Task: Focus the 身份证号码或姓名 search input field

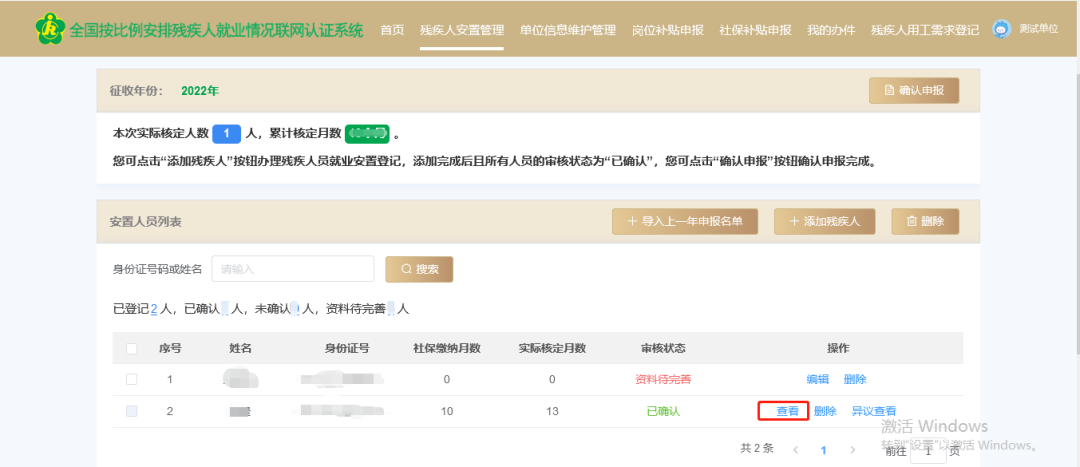Action: click(x=292, y=269)
